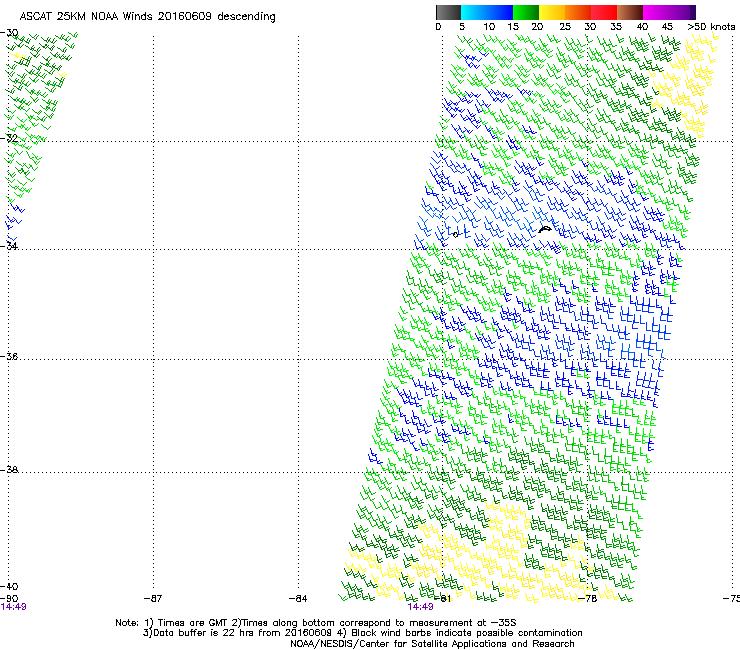The height and width of the screenshot is (650, 740).
Task: Click the gray 0-5 knots color swatch
Action: [x=448, y=12]
